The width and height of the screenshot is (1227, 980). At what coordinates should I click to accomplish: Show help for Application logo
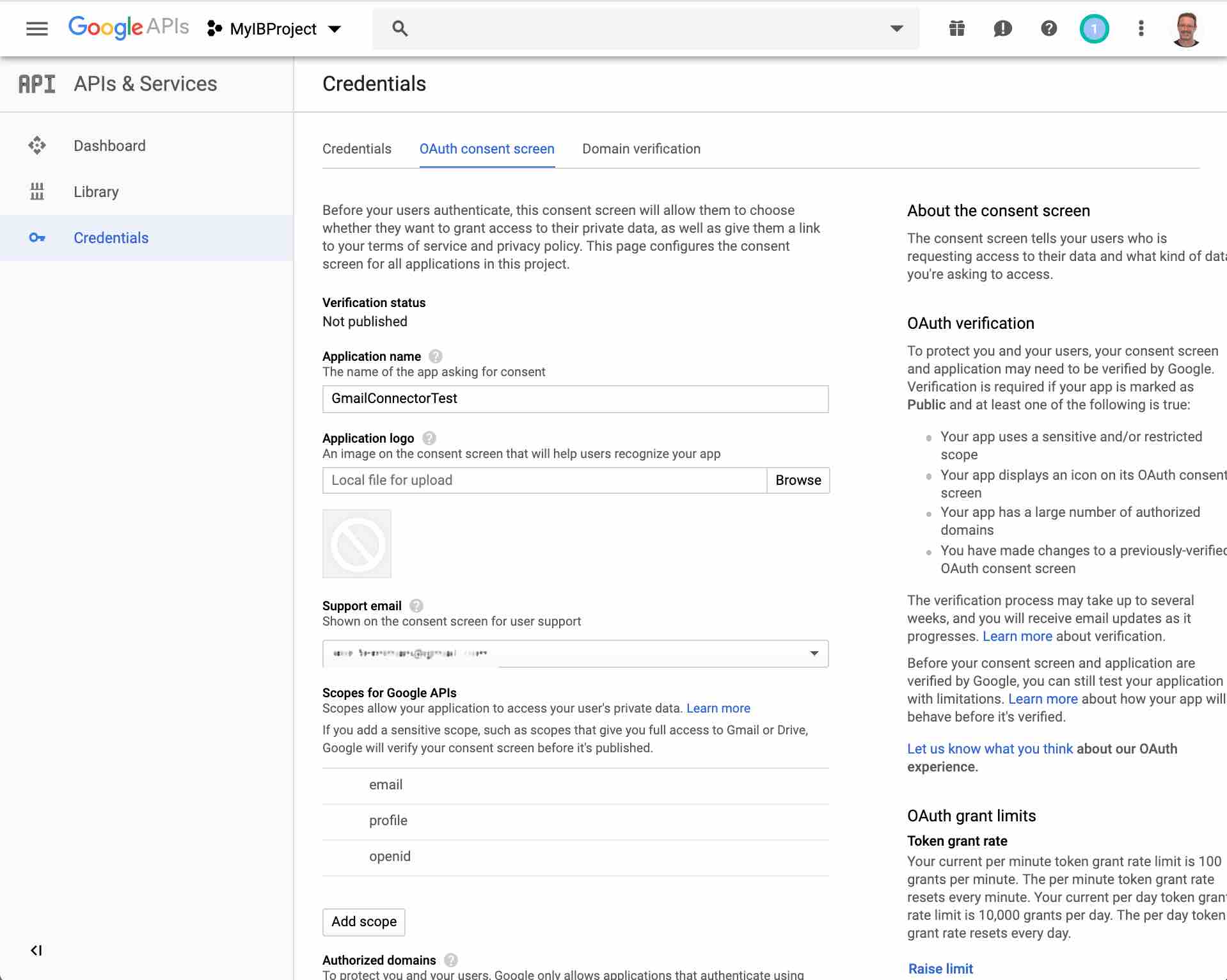[429, 438]
